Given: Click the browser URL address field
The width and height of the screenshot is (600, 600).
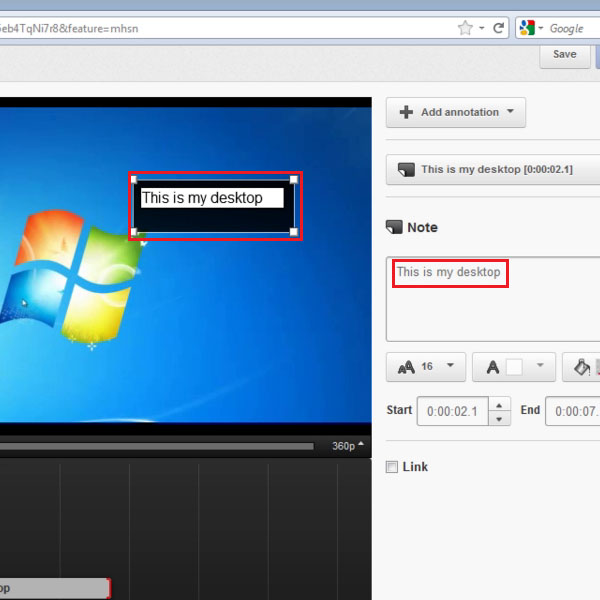Looking at the screenshot, I should (226, 28).
